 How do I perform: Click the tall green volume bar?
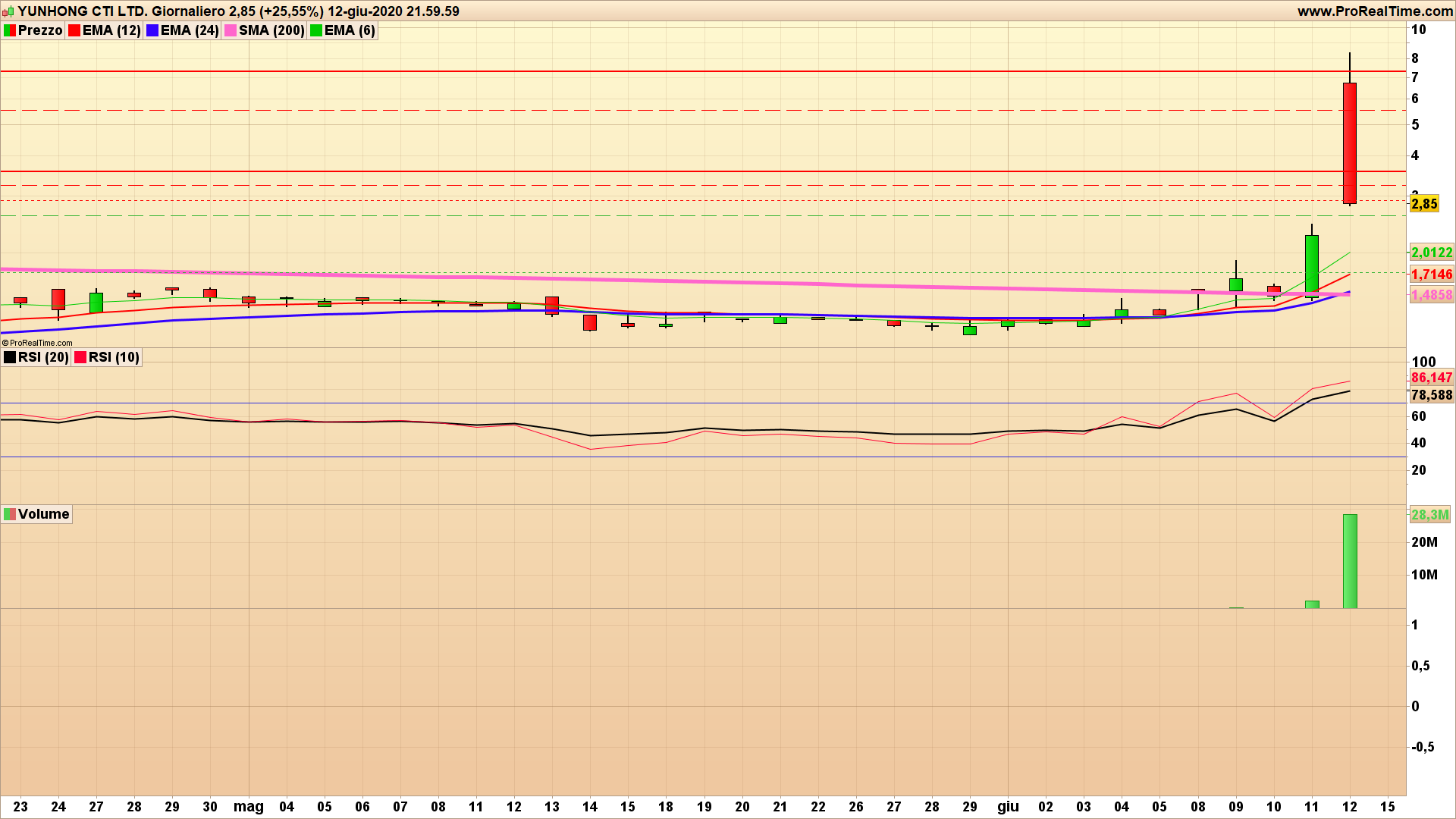(1350, 561)
